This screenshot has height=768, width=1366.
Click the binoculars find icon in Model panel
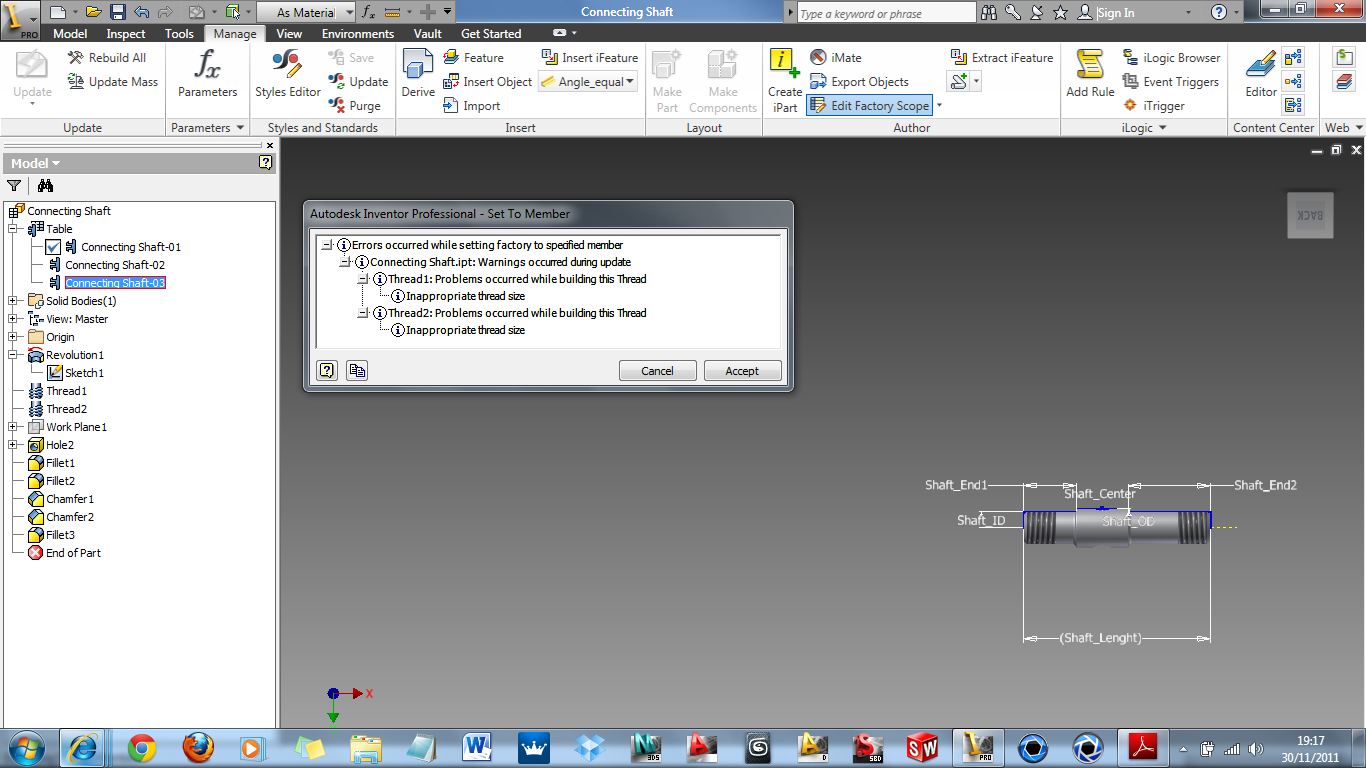click(x=45, y=185)
